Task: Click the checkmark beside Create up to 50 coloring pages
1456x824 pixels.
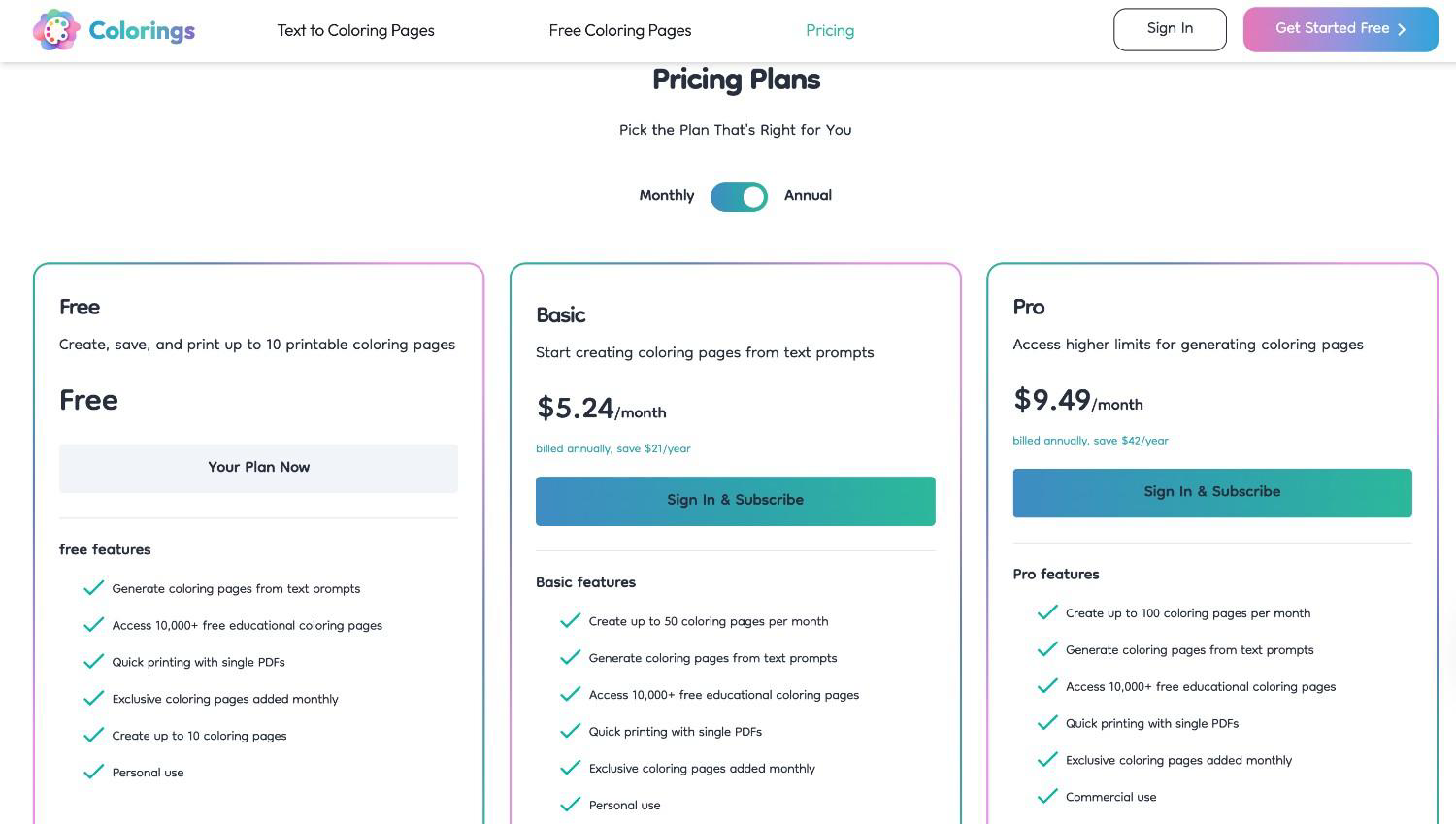Action: [570, 620]
